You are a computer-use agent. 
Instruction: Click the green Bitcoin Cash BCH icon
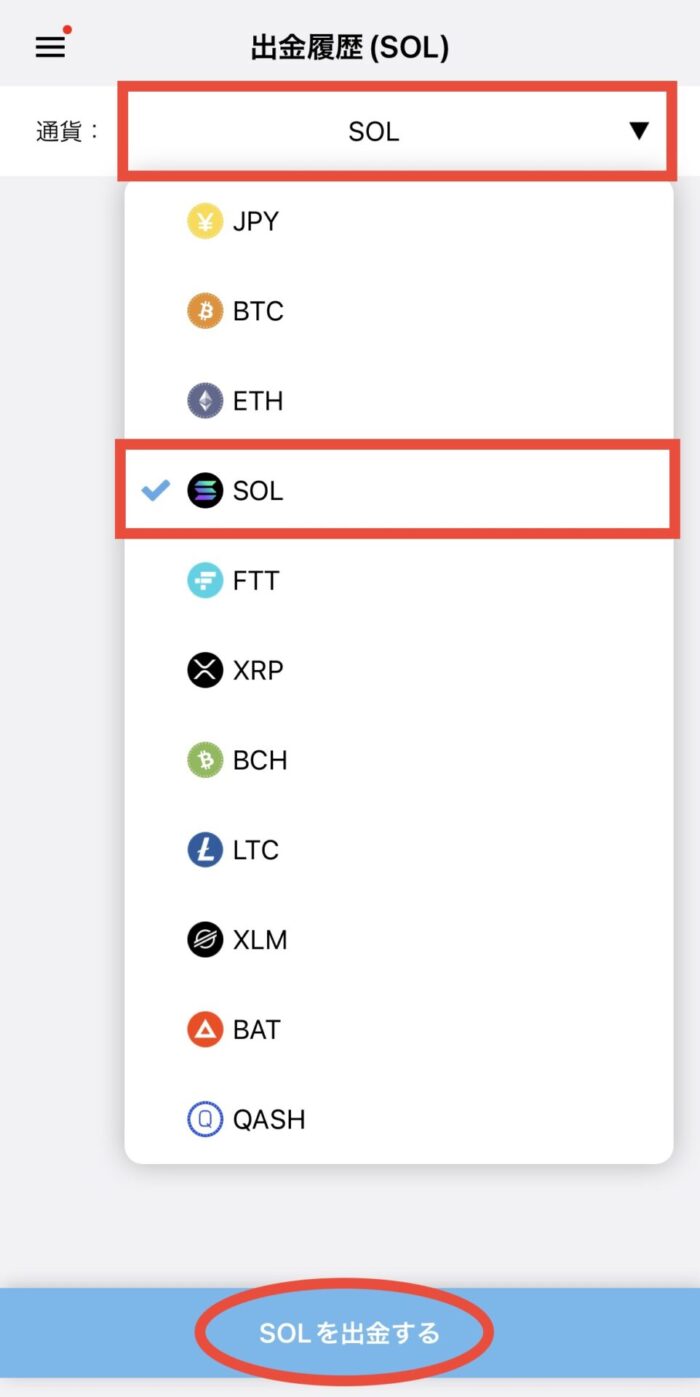205,760
